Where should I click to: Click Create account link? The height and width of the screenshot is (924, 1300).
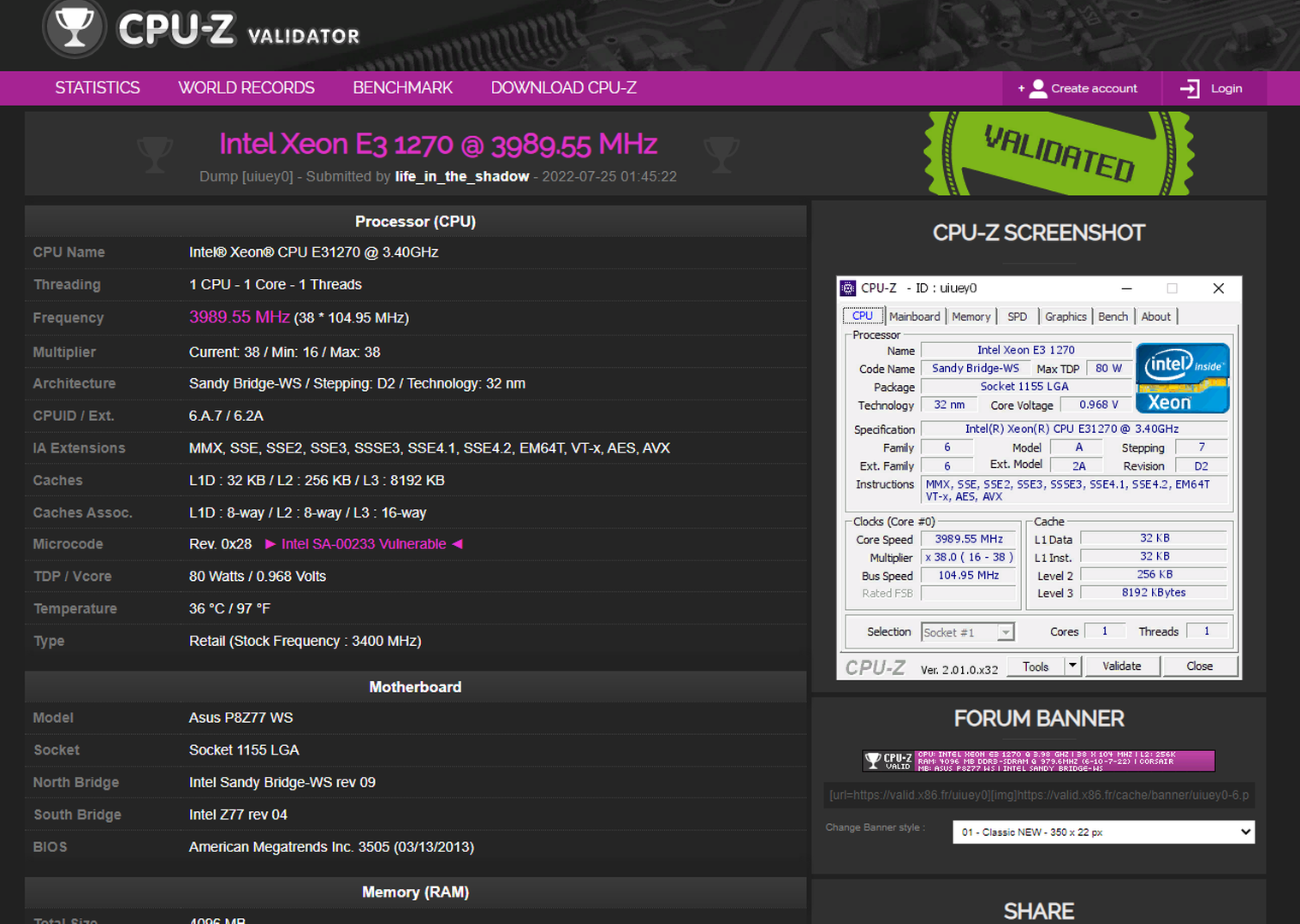point(1094,88)
